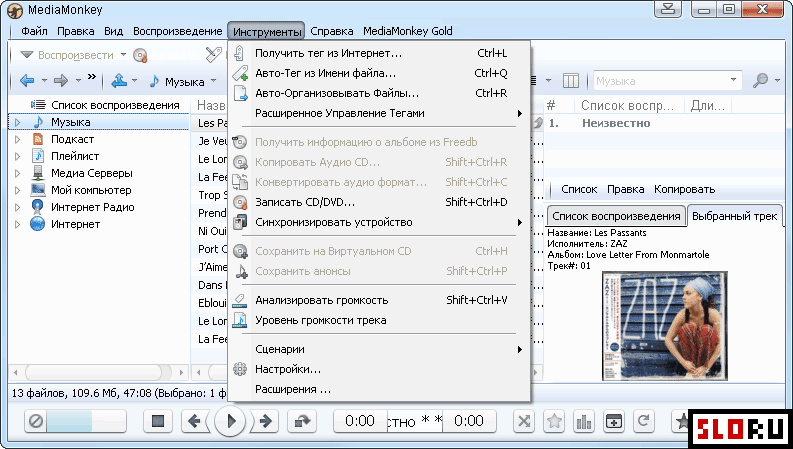Open the Файл menu

(34, 31)
